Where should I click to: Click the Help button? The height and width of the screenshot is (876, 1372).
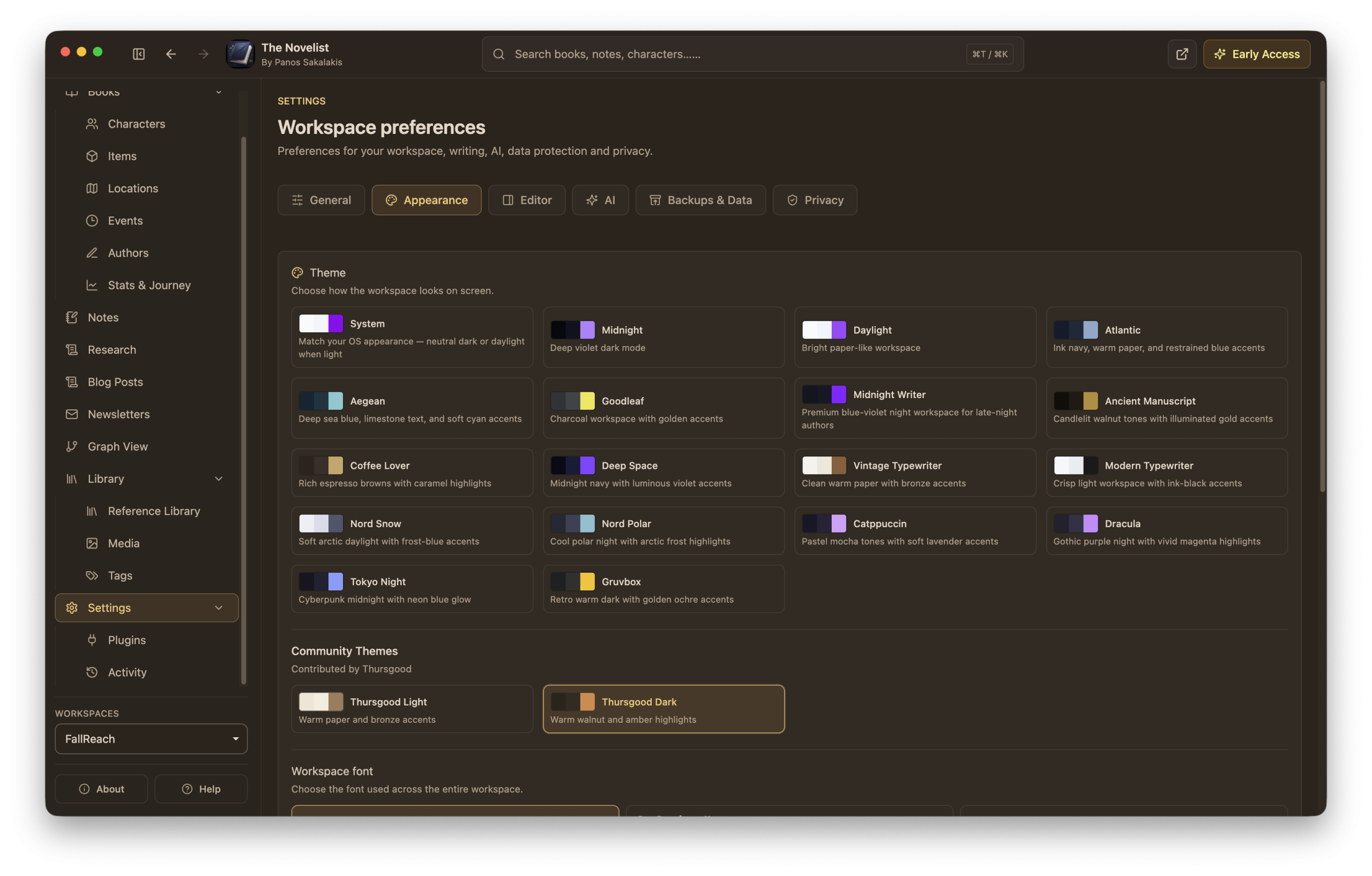(x=201, y=789)
